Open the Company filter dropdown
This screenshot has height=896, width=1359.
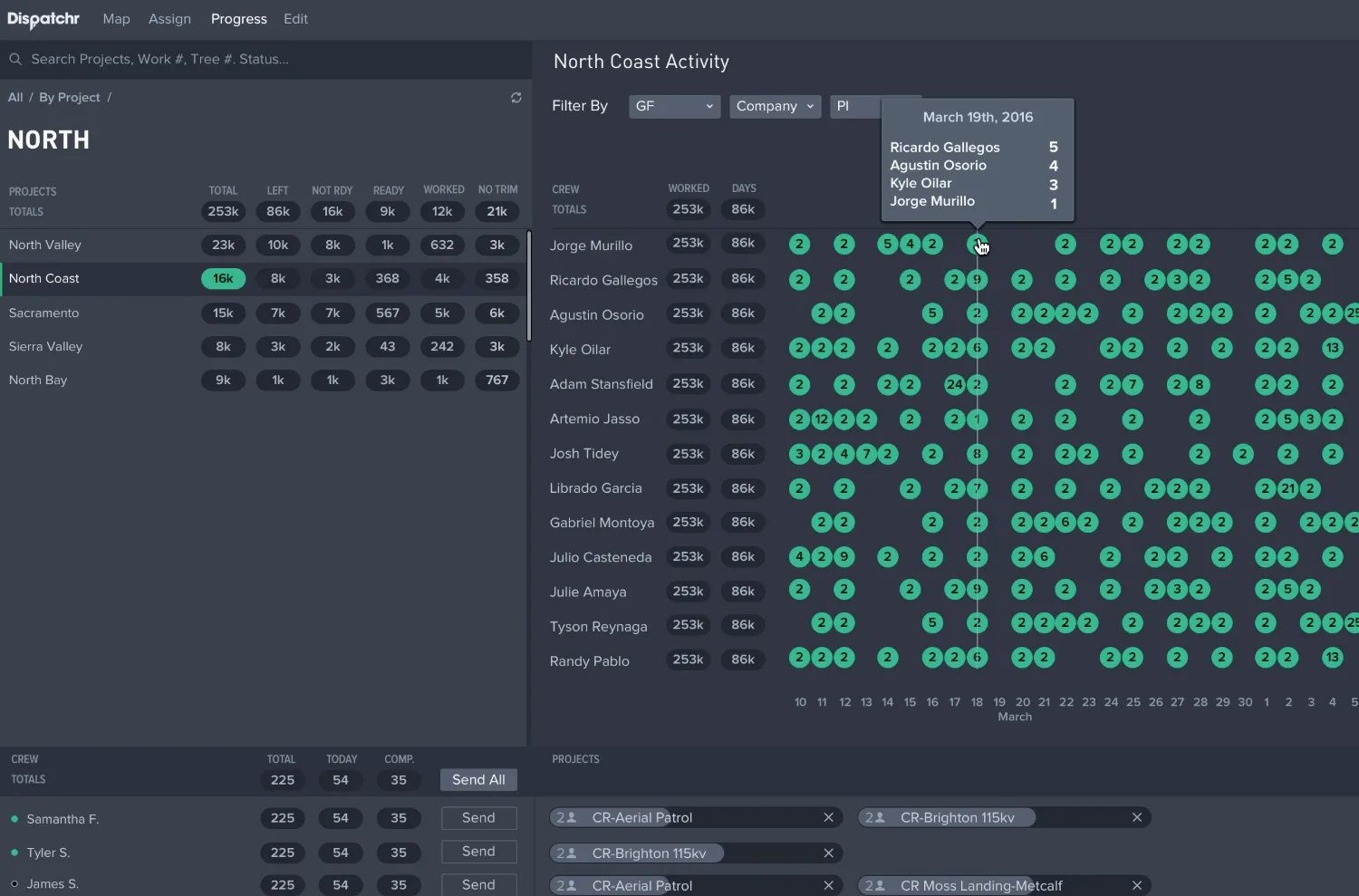(776, 106)
